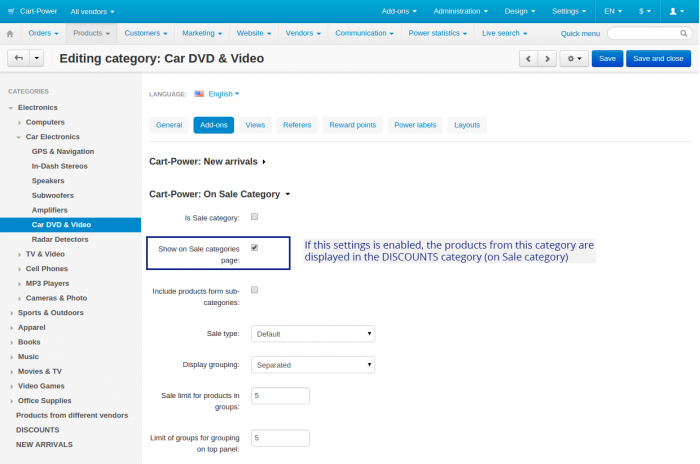Collapse the Car Electronics tree node
The image size is (700, 464).
tap(19, 137)
